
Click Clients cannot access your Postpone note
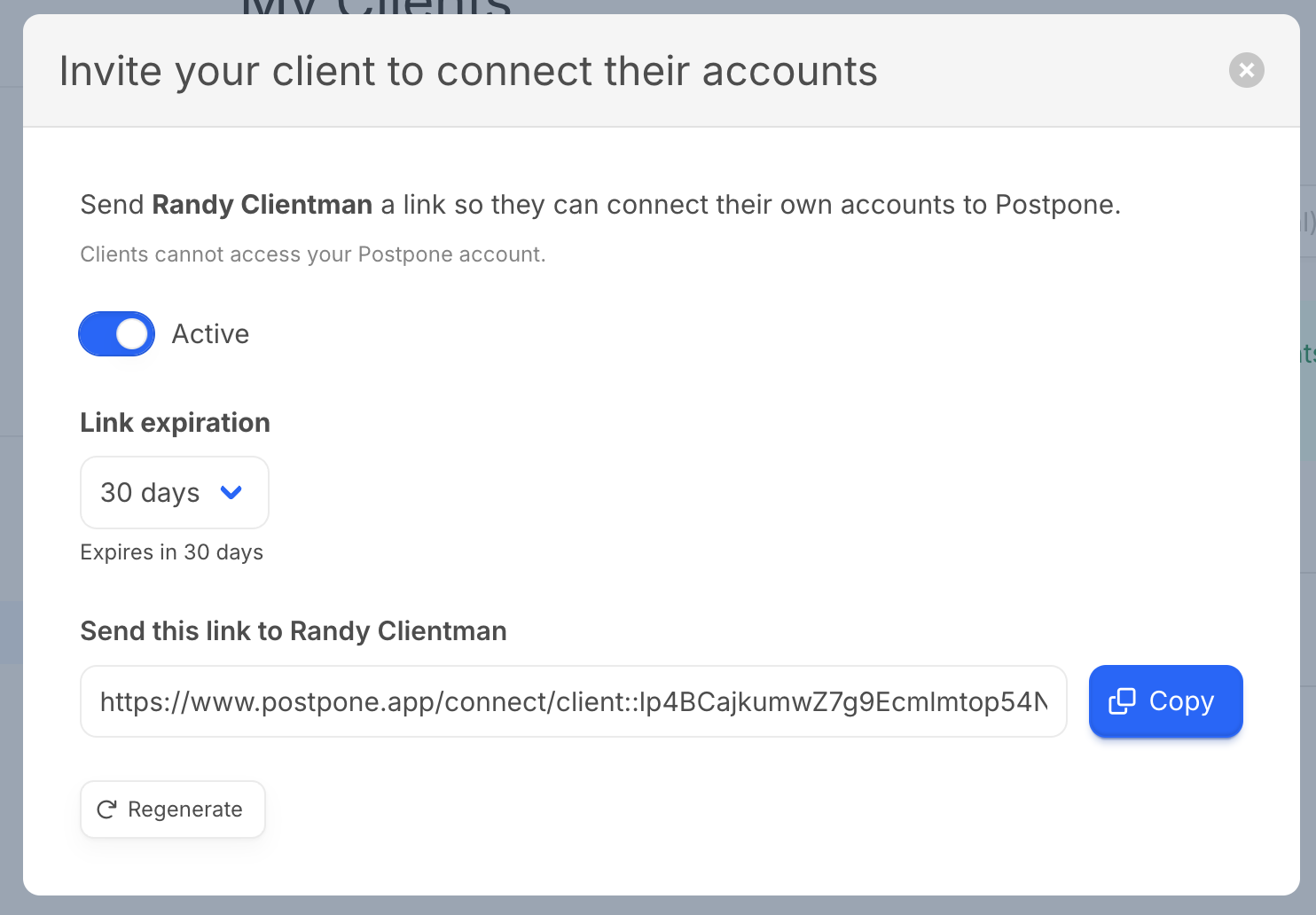(x=313, y=254)
